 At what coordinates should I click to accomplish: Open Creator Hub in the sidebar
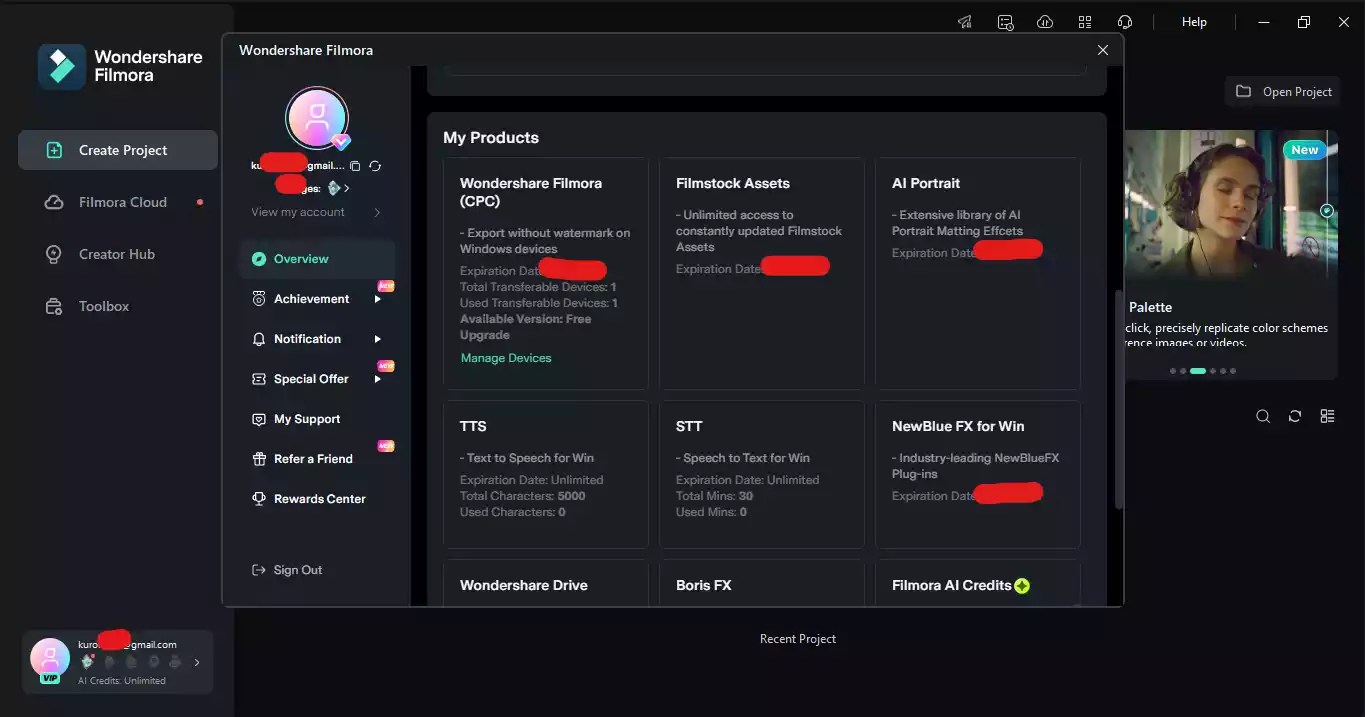[118, 254]
